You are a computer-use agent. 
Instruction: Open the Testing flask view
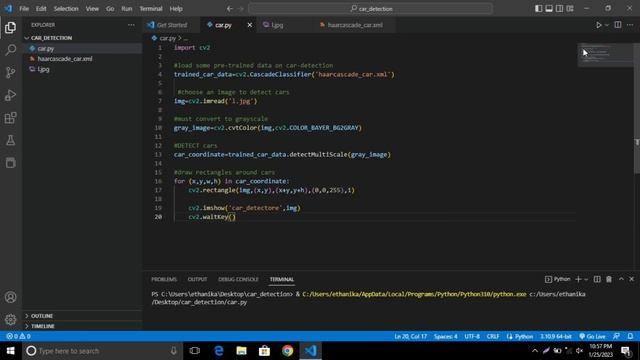point(11,140)
